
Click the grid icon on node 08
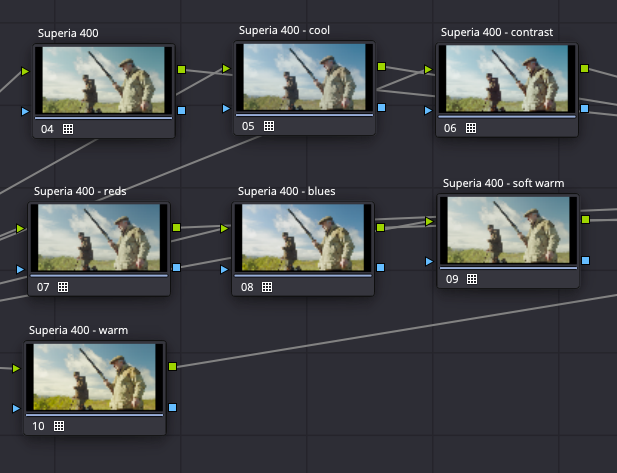[267, 287]
